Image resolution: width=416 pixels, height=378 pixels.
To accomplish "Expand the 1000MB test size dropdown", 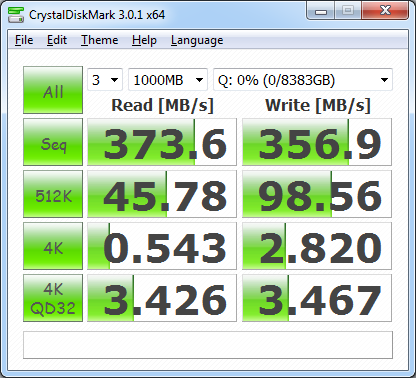I will click(168, 80).
